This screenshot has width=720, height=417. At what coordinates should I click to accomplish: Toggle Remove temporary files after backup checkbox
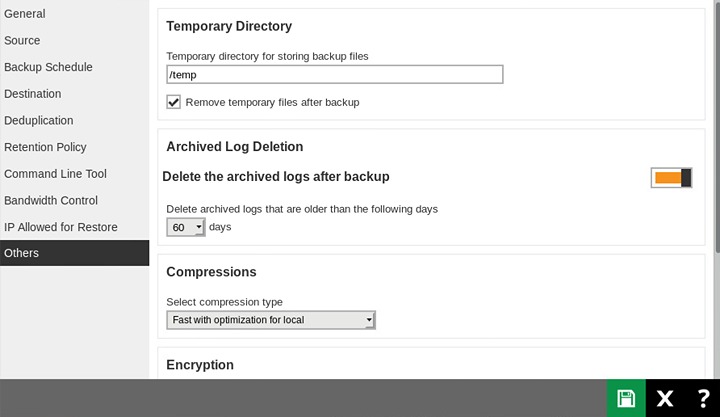(x=174, y=102)
